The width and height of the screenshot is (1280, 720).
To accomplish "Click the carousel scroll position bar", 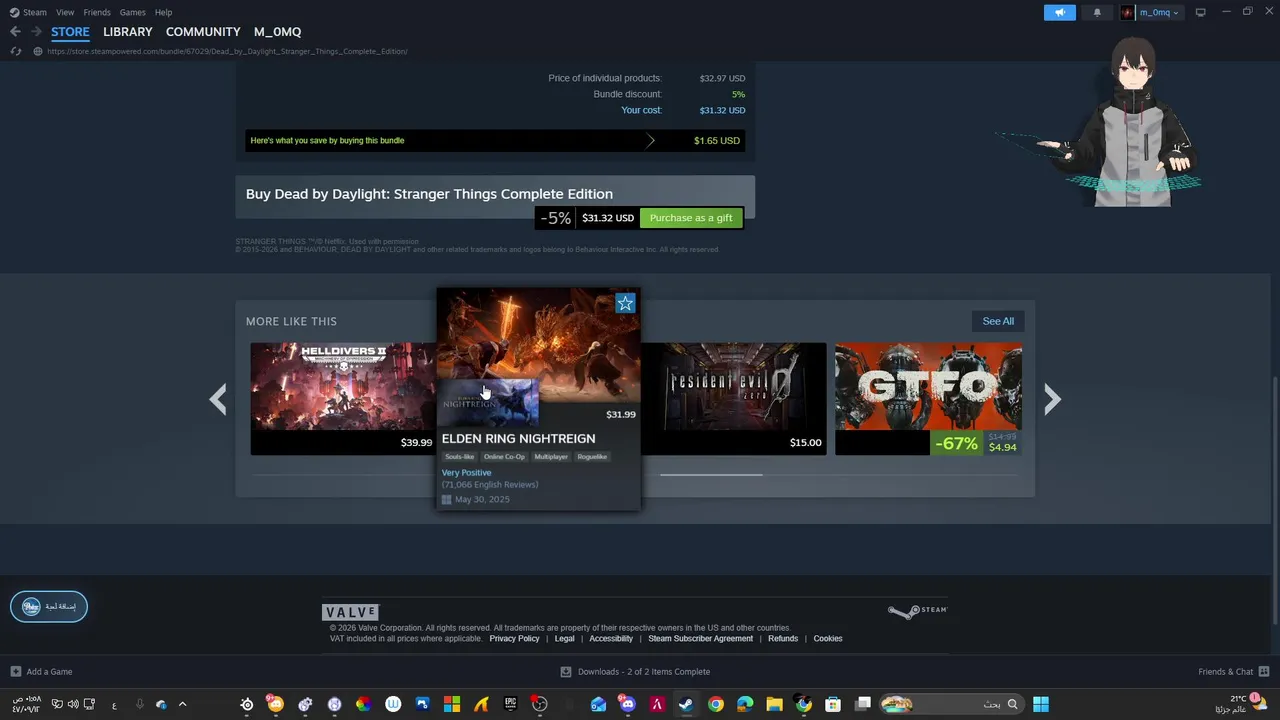I will pos(711,475).
